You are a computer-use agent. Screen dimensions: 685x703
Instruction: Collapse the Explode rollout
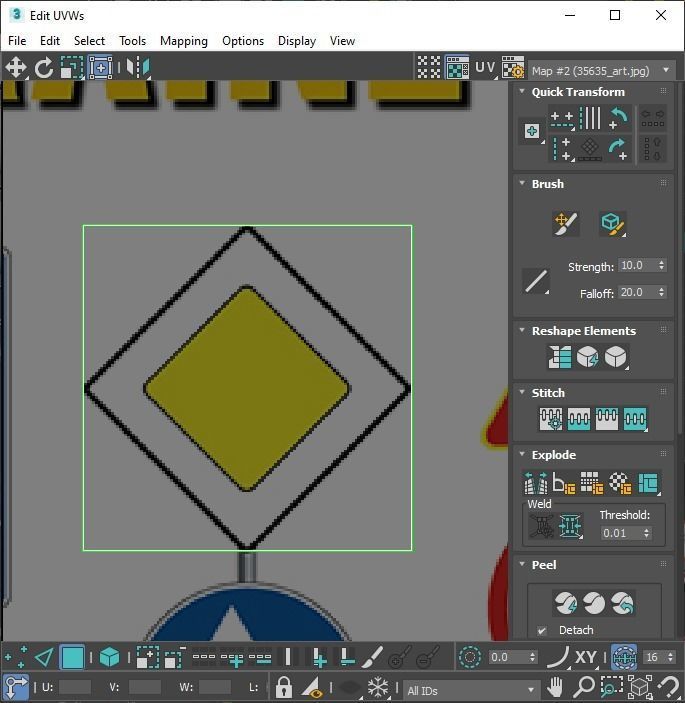(x=522, y=454)
